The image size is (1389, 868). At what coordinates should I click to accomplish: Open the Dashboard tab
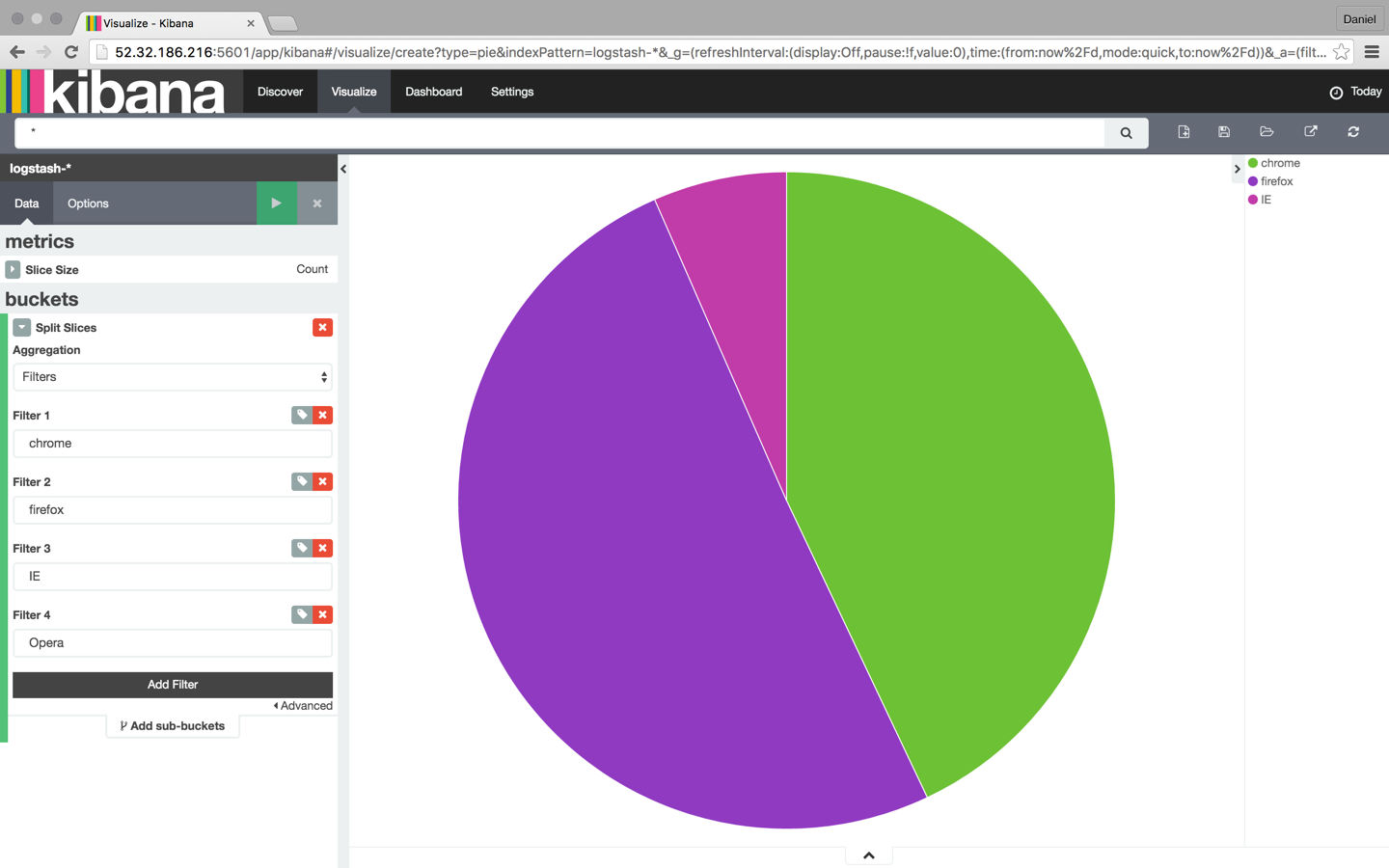pos(434,92)
